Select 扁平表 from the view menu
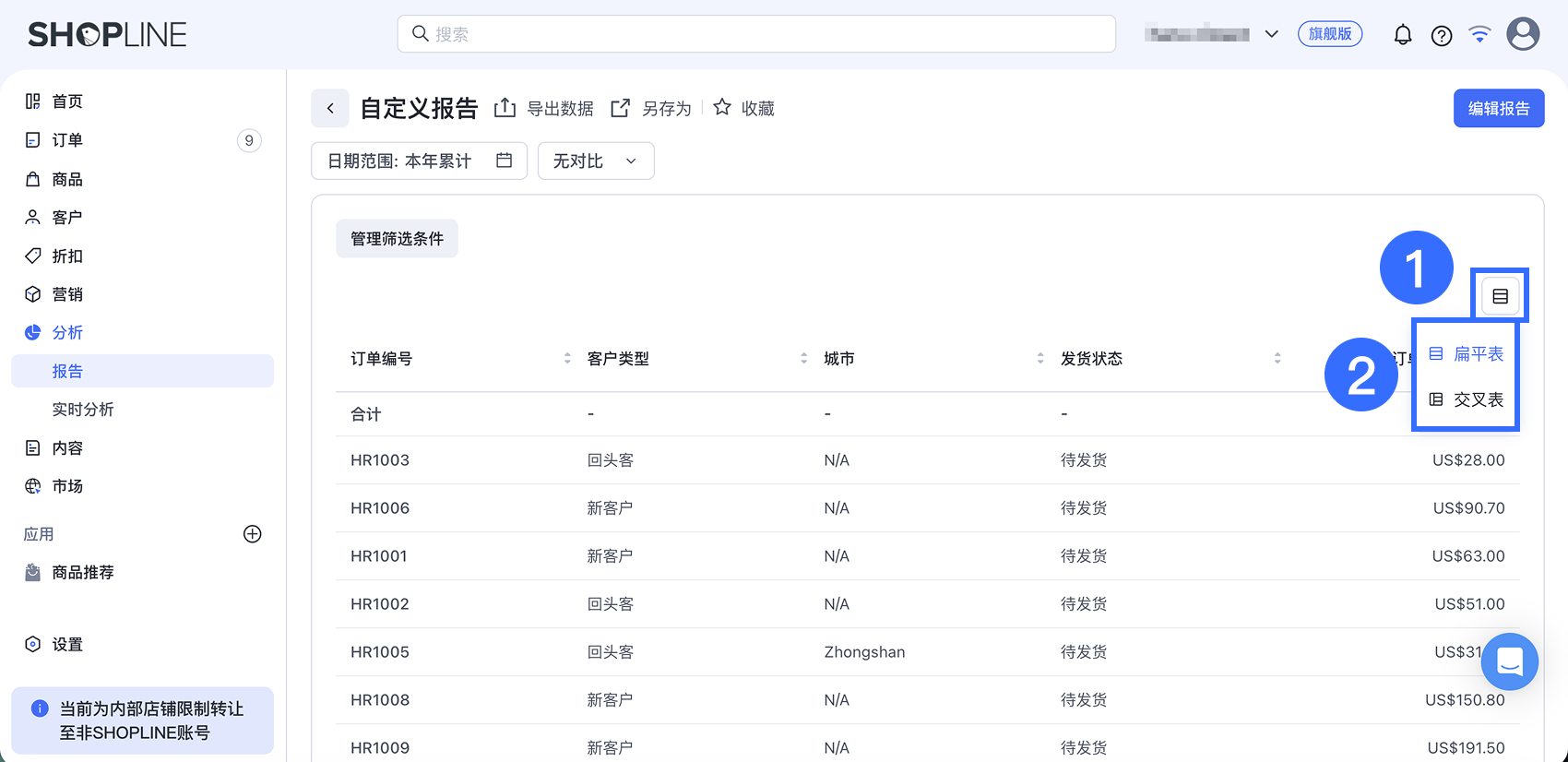The height and width of the screenshot is (762, 1568). point(1466,354)
